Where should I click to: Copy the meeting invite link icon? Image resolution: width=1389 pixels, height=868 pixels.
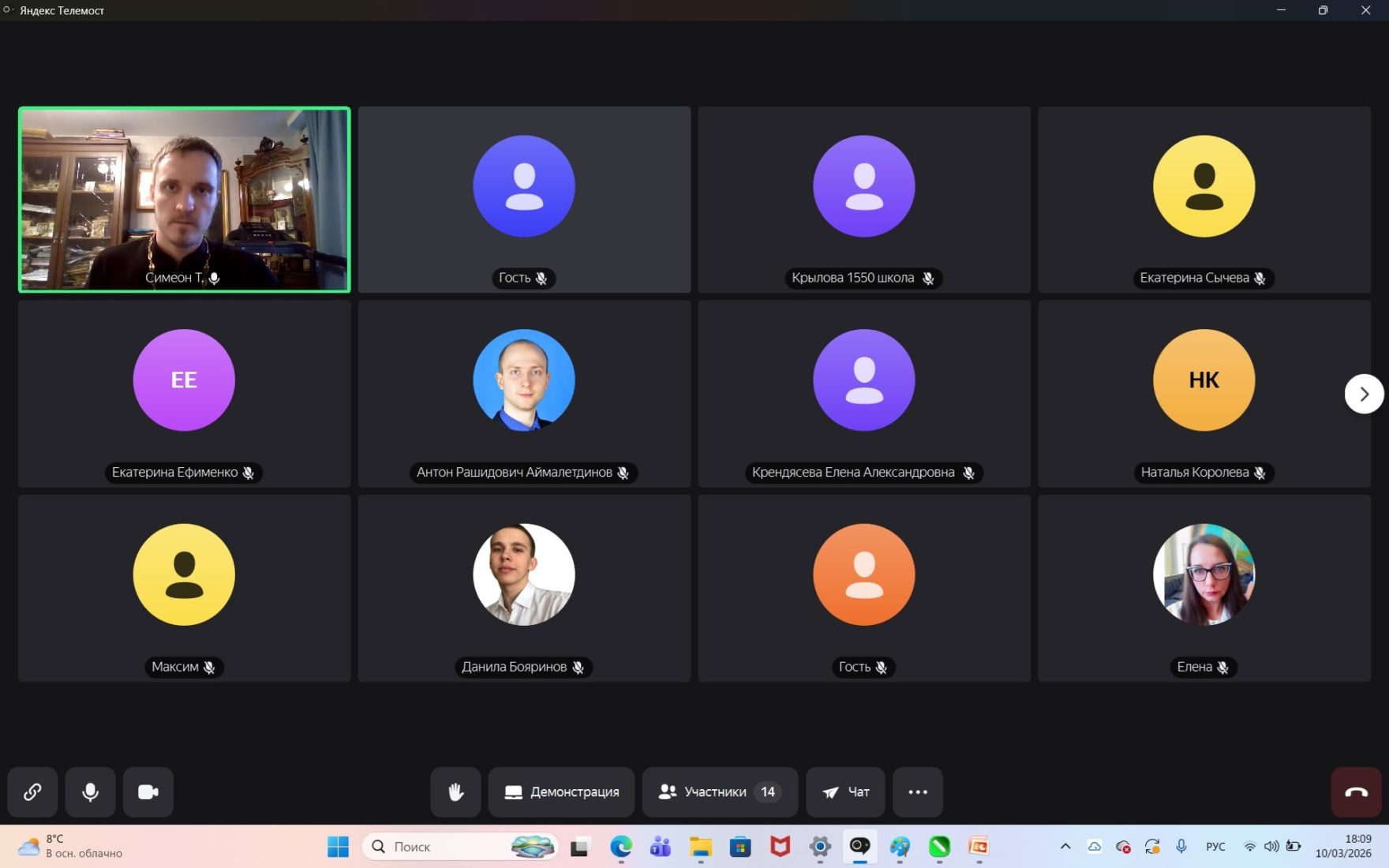[32, 791]
